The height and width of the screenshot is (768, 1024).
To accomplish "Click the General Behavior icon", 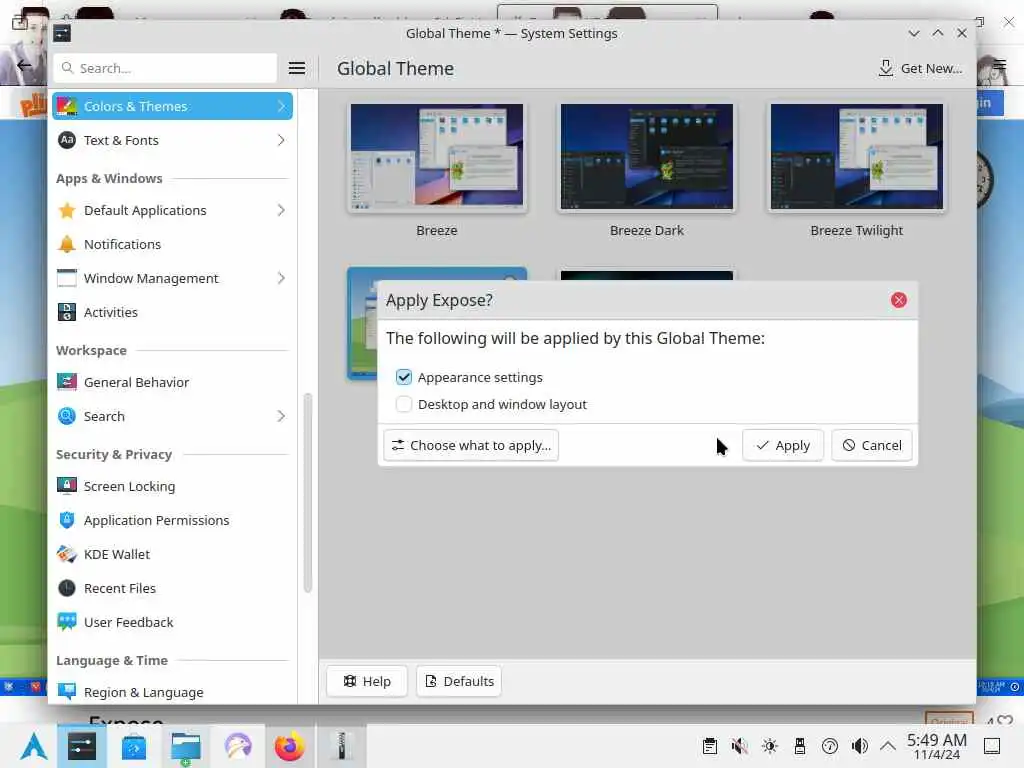I will click(67, 382).
